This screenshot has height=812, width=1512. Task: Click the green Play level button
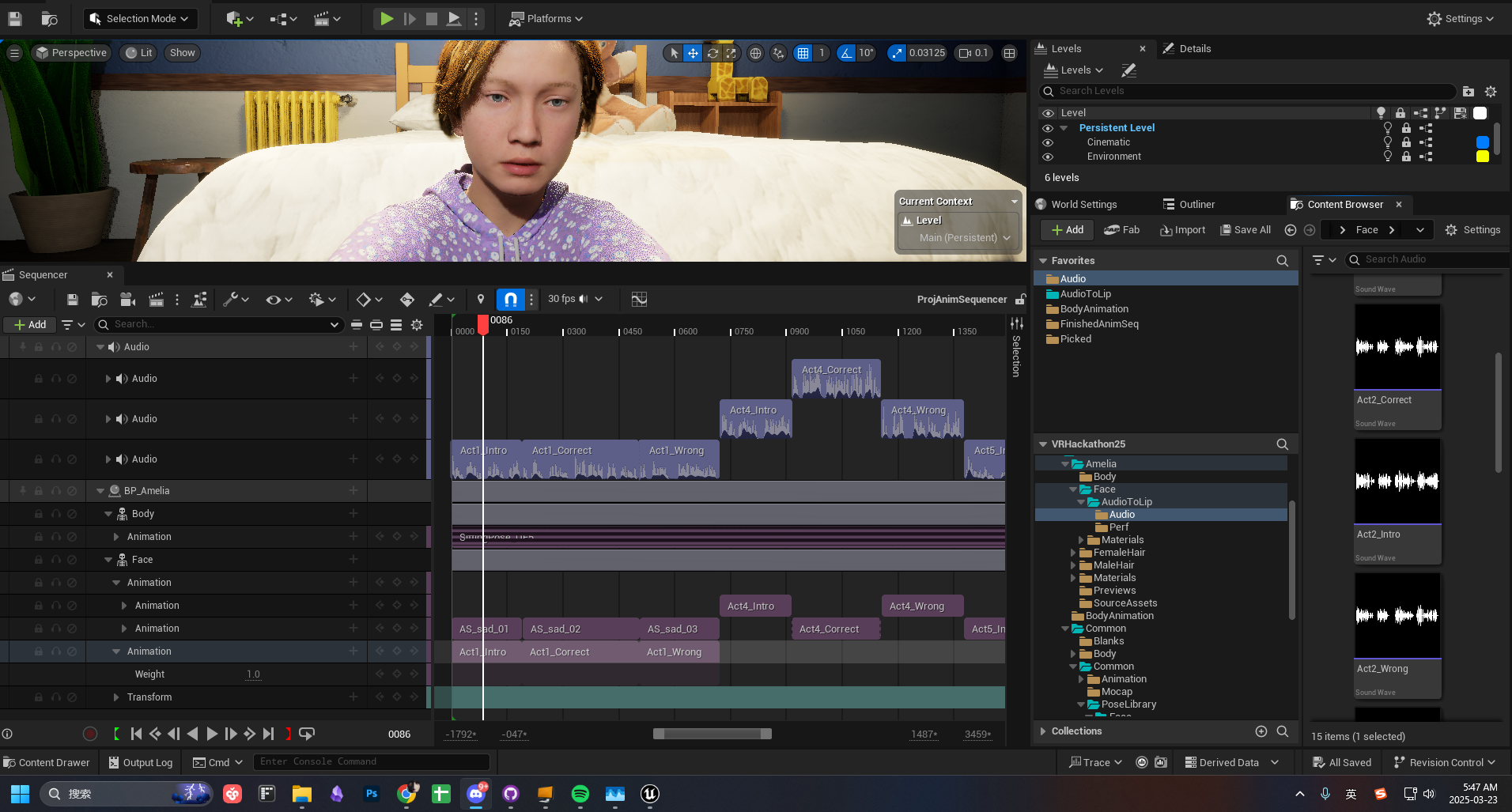click(386, 18)
